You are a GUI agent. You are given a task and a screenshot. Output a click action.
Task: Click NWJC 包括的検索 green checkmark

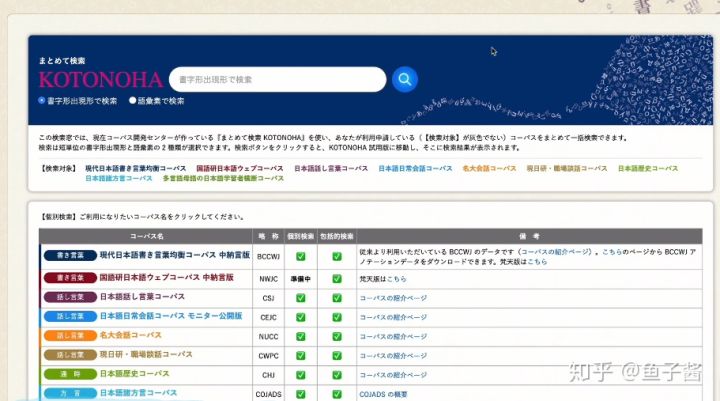pyautogui.click(x=337, y=279)
